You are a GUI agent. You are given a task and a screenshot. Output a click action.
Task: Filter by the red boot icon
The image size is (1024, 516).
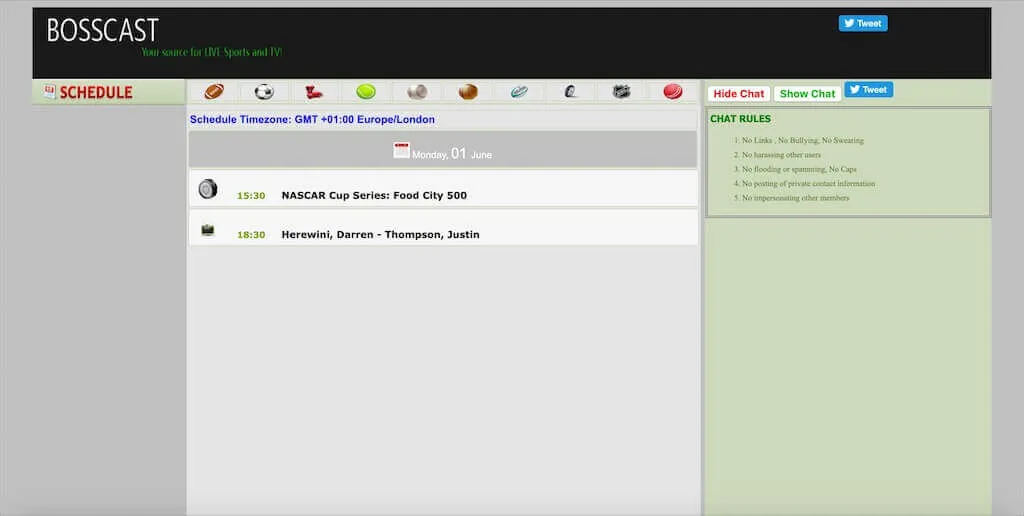click(314, 92)
